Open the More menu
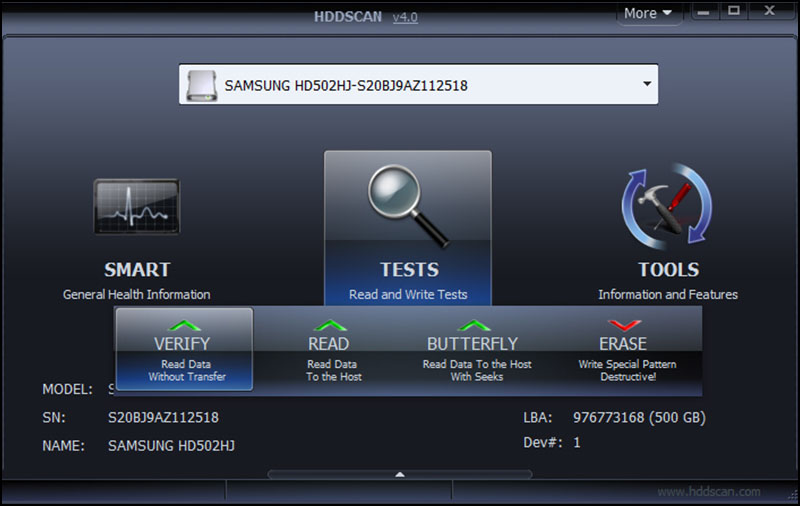The image size is (800, 506). [647, 13]
